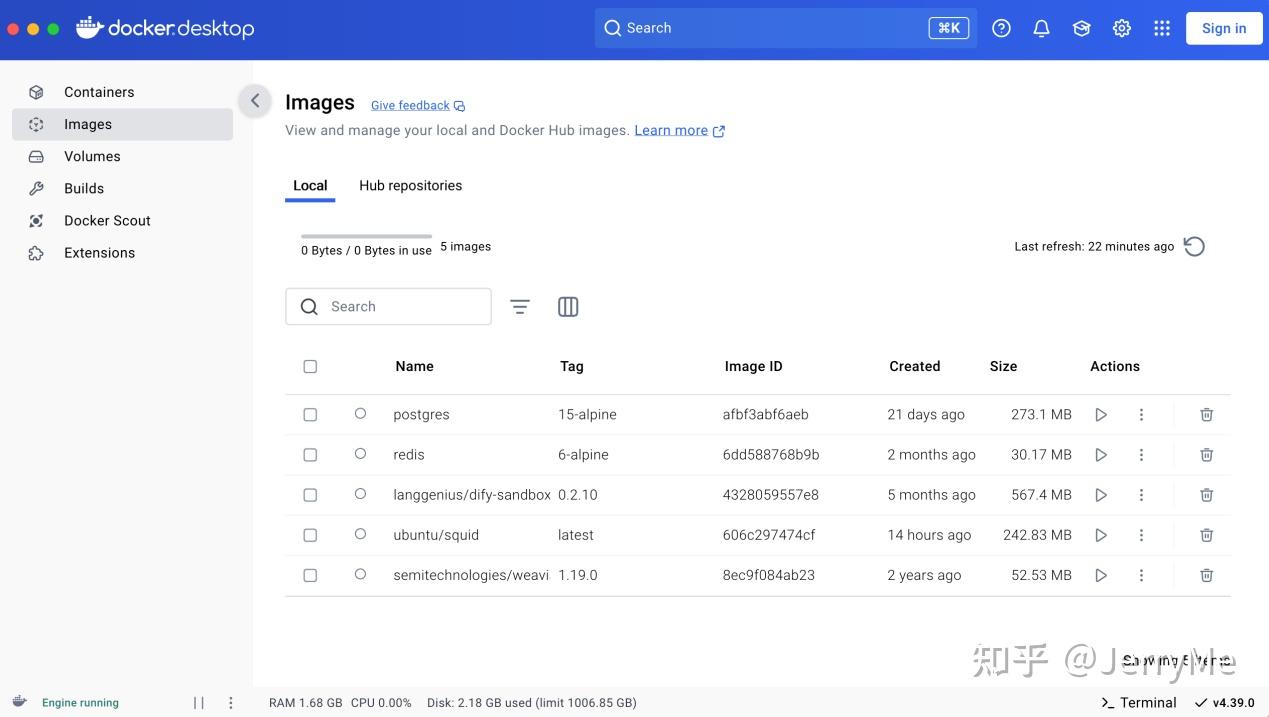Open column display settings icon
The height and width of the screenshot is (717, 1269).
click(x=568, y=307)
